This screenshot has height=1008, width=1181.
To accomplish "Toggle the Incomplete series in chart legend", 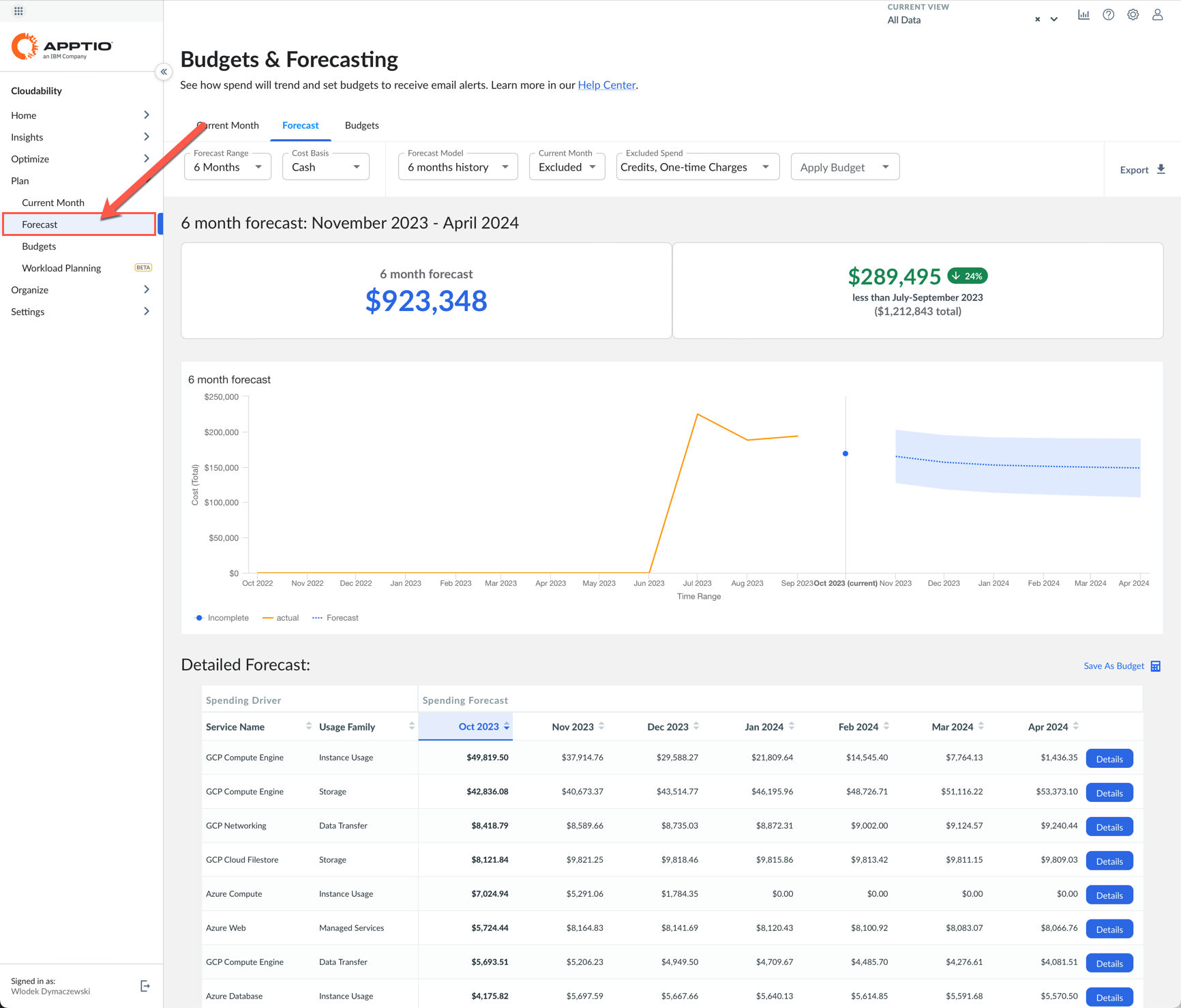I will click(x=222, y=618).
